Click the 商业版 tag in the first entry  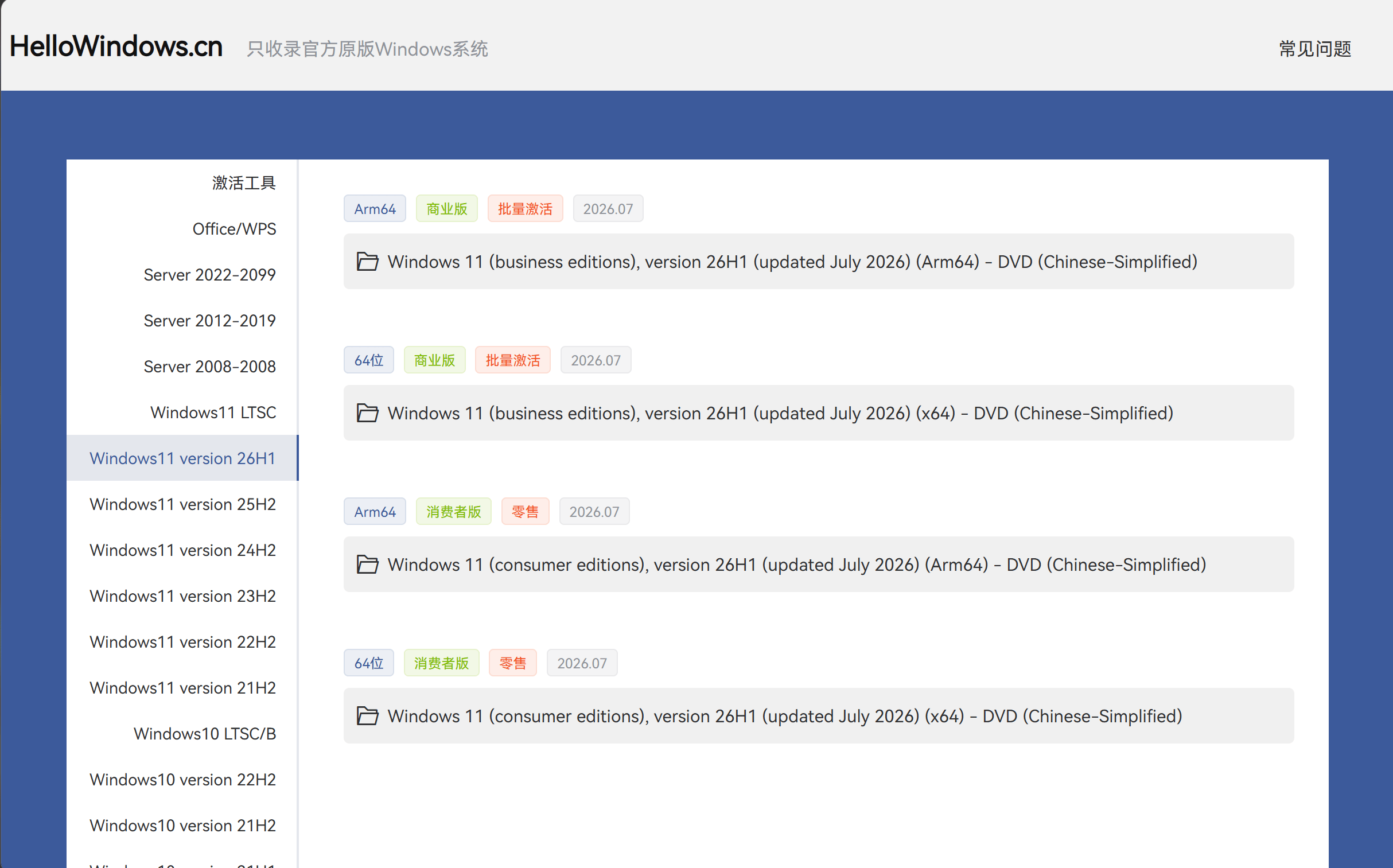click(446, 209)
